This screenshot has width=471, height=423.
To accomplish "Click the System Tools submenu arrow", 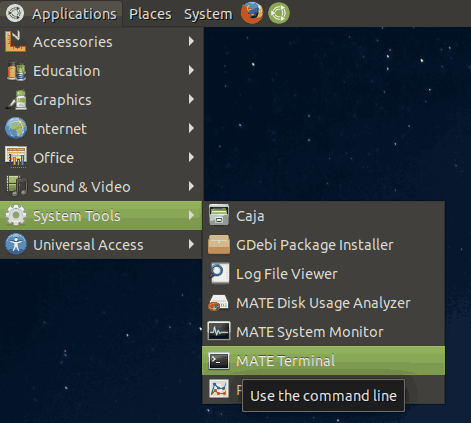I will click(x=191, y=215).
